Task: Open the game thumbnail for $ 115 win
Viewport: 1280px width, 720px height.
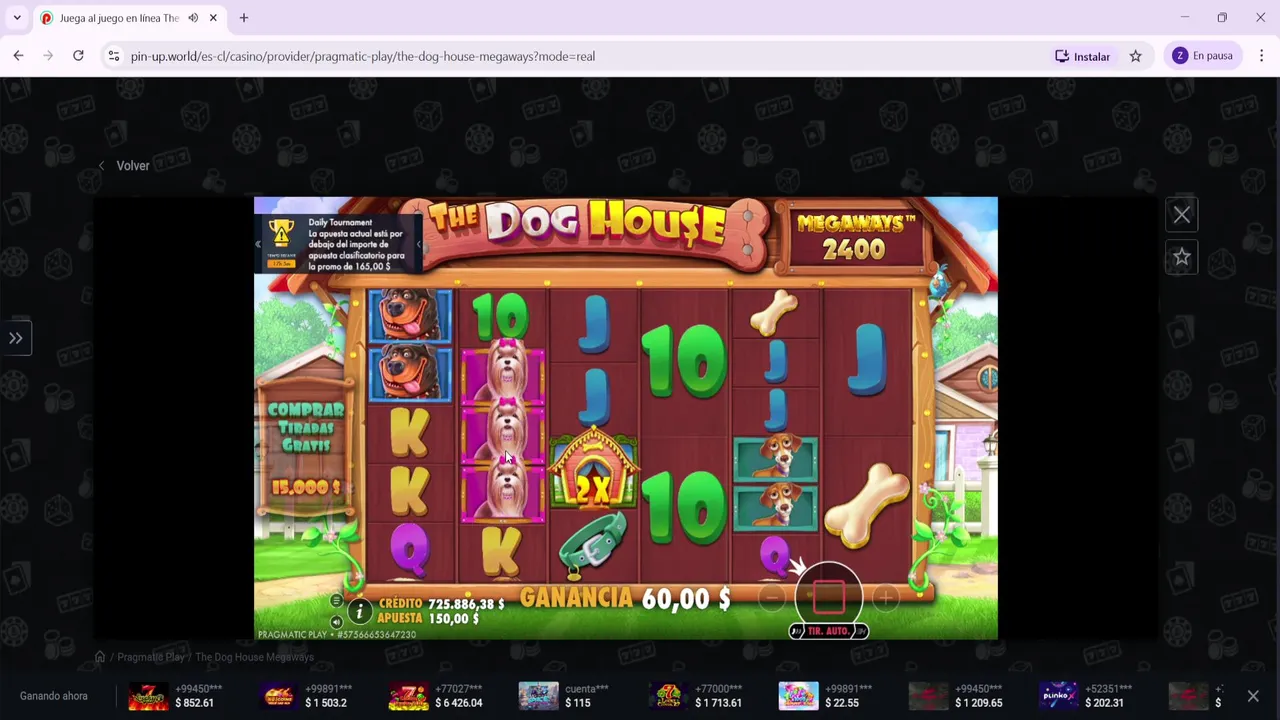Action: coord(538,696)
